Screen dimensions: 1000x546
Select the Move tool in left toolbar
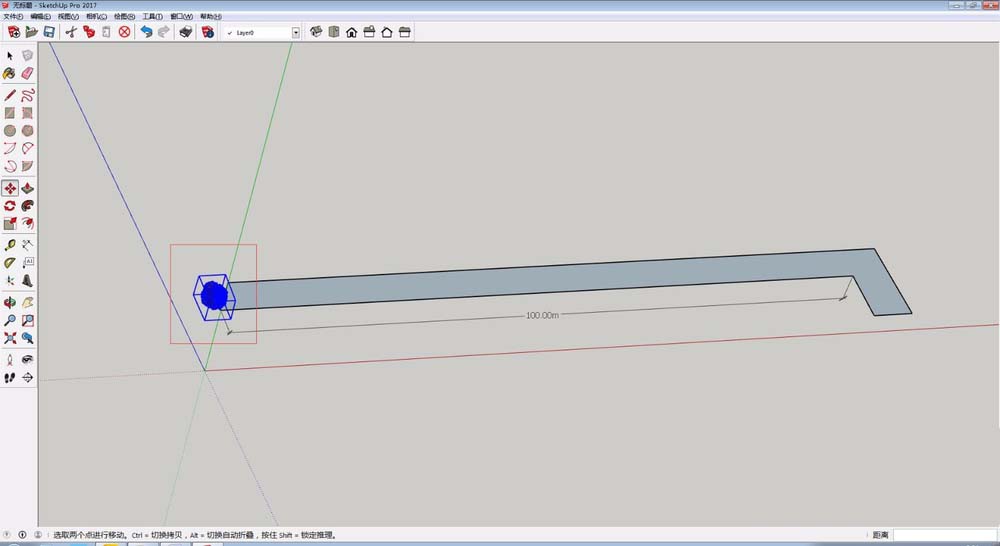(x=10, y=188)
